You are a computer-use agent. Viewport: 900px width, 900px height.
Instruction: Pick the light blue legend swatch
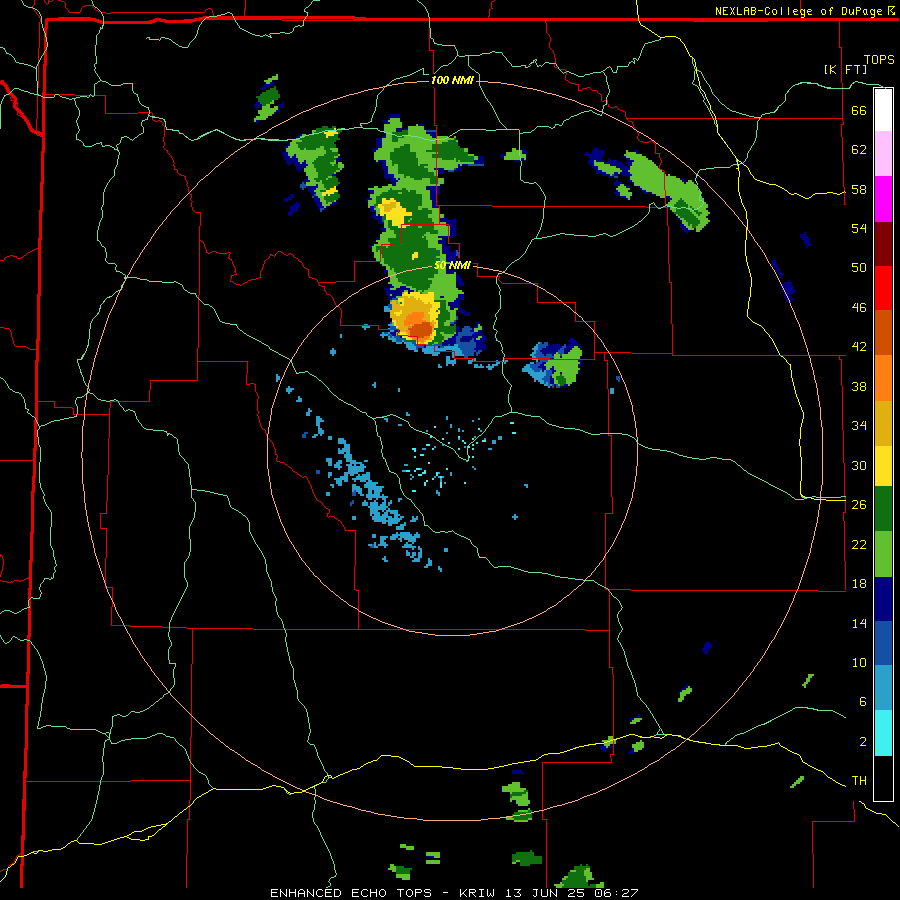point(883,688)
